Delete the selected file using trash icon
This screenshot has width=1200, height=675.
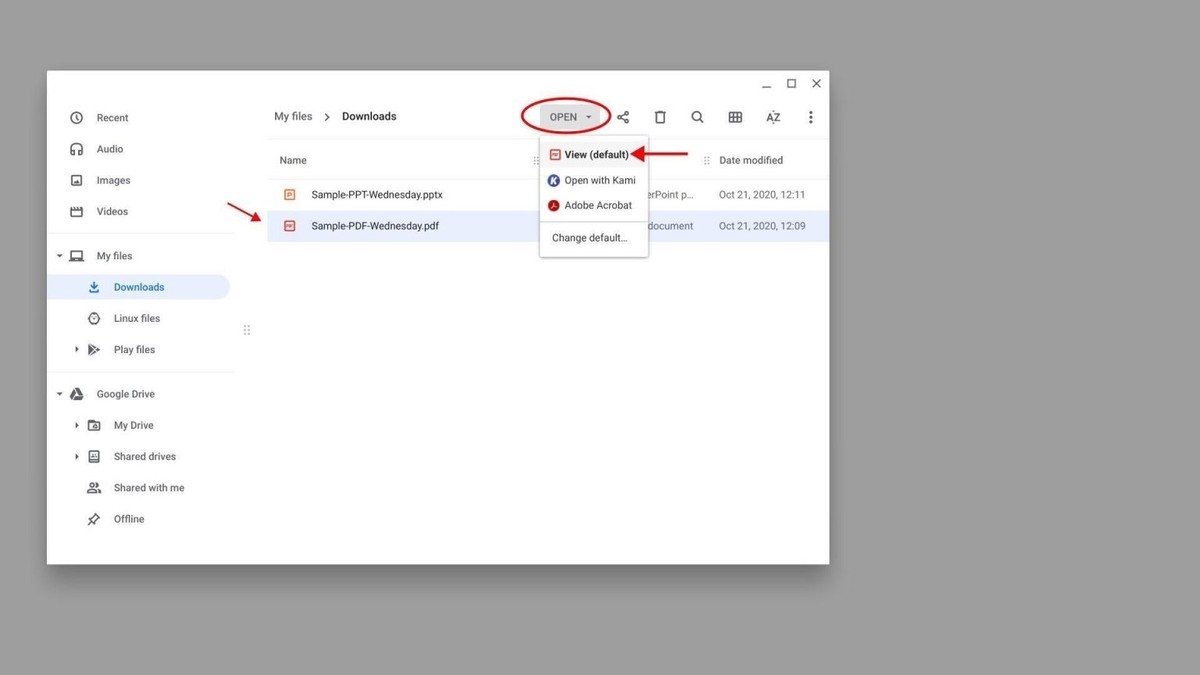click(660, 117)
